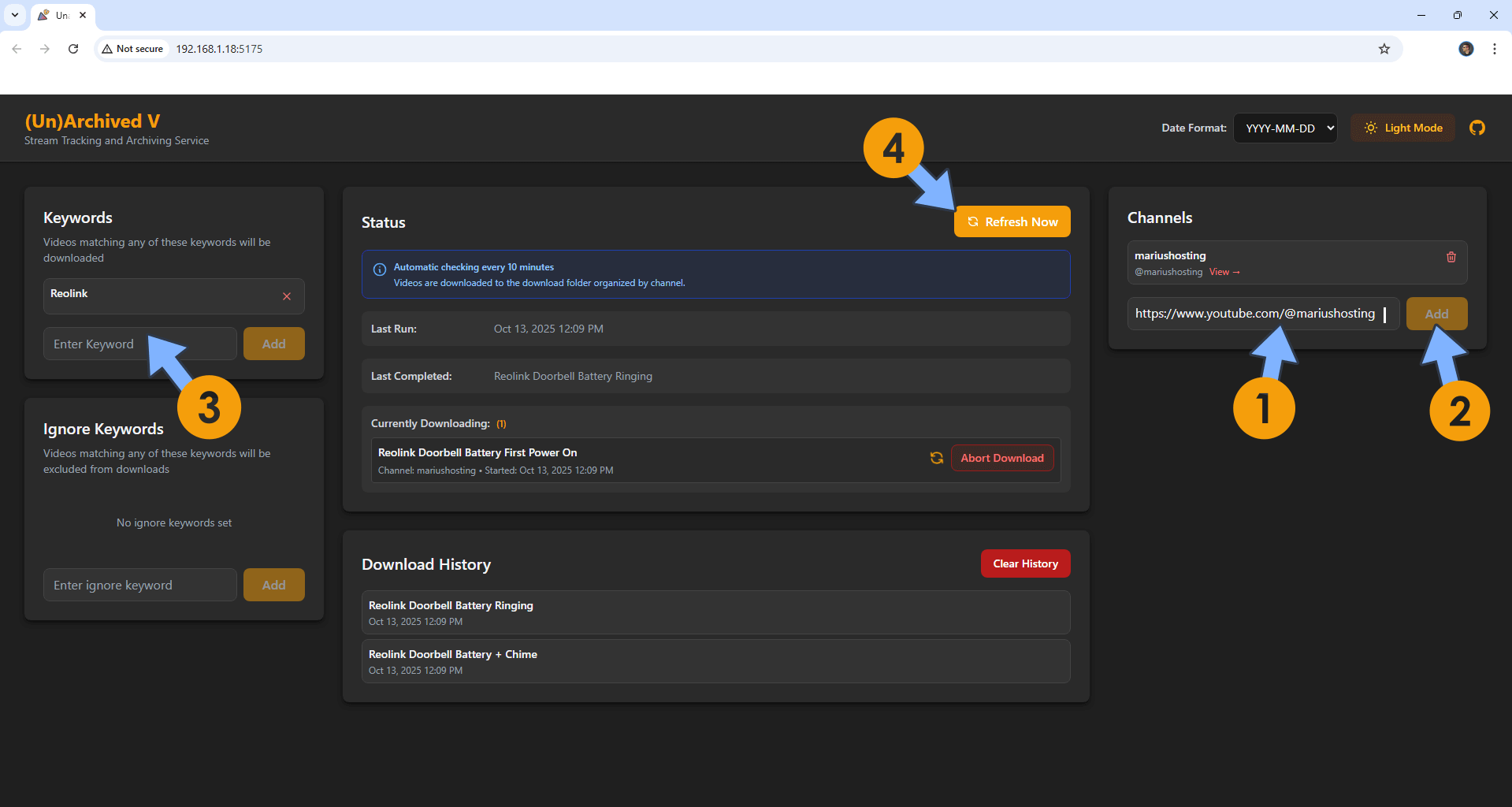This screenshot has width=1512, height=807.
Task: Open the GitHub repository icon
Action: point(1477,128)
